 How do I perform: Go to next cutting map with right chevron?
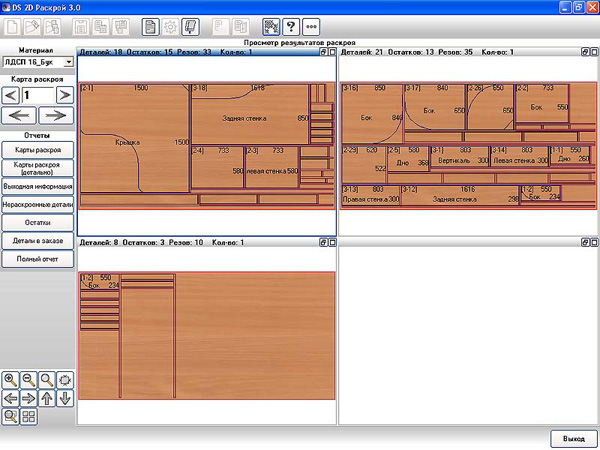click(65, 95)
